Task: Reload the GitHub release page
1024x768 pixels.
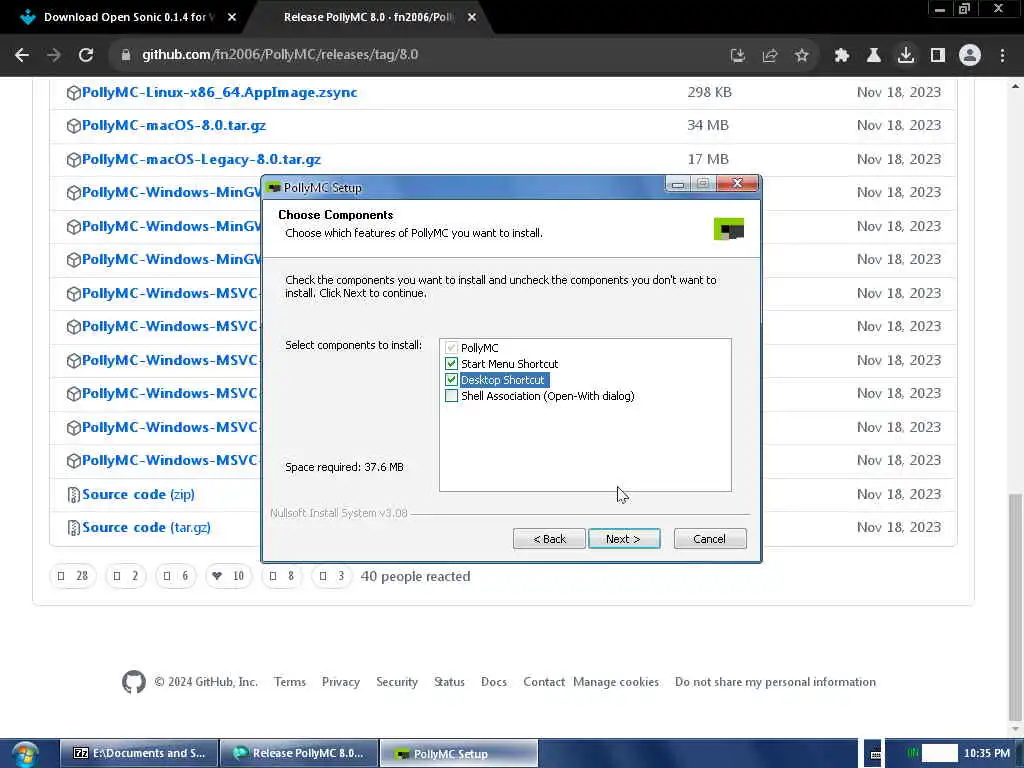Action: click(86, 55)
